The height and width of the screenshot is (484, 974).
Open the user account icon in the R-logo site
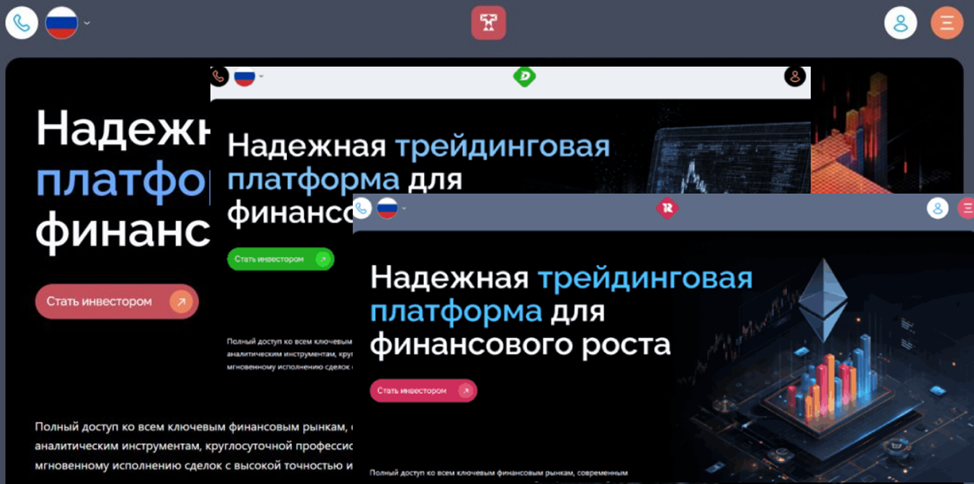click(x=938, y=208)
